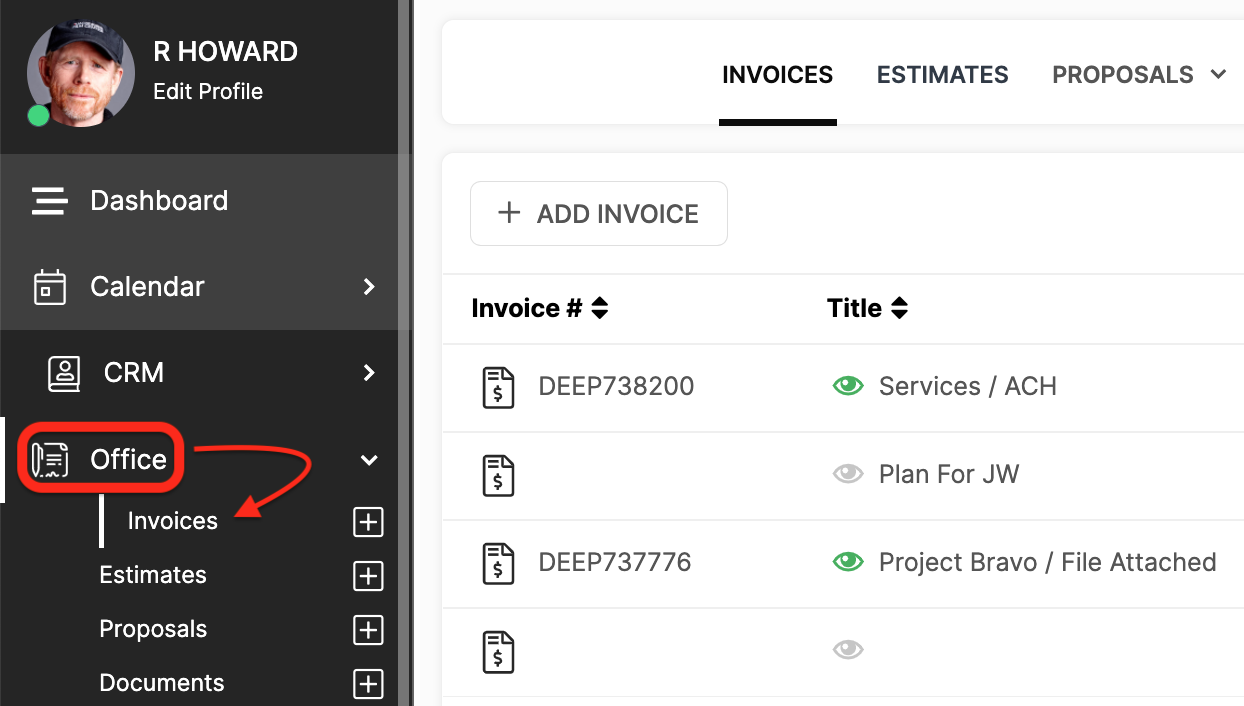Screen dimensions: 1244x706
Task: Click the ADD INVOICE button
Action: [x=598, y=213]
